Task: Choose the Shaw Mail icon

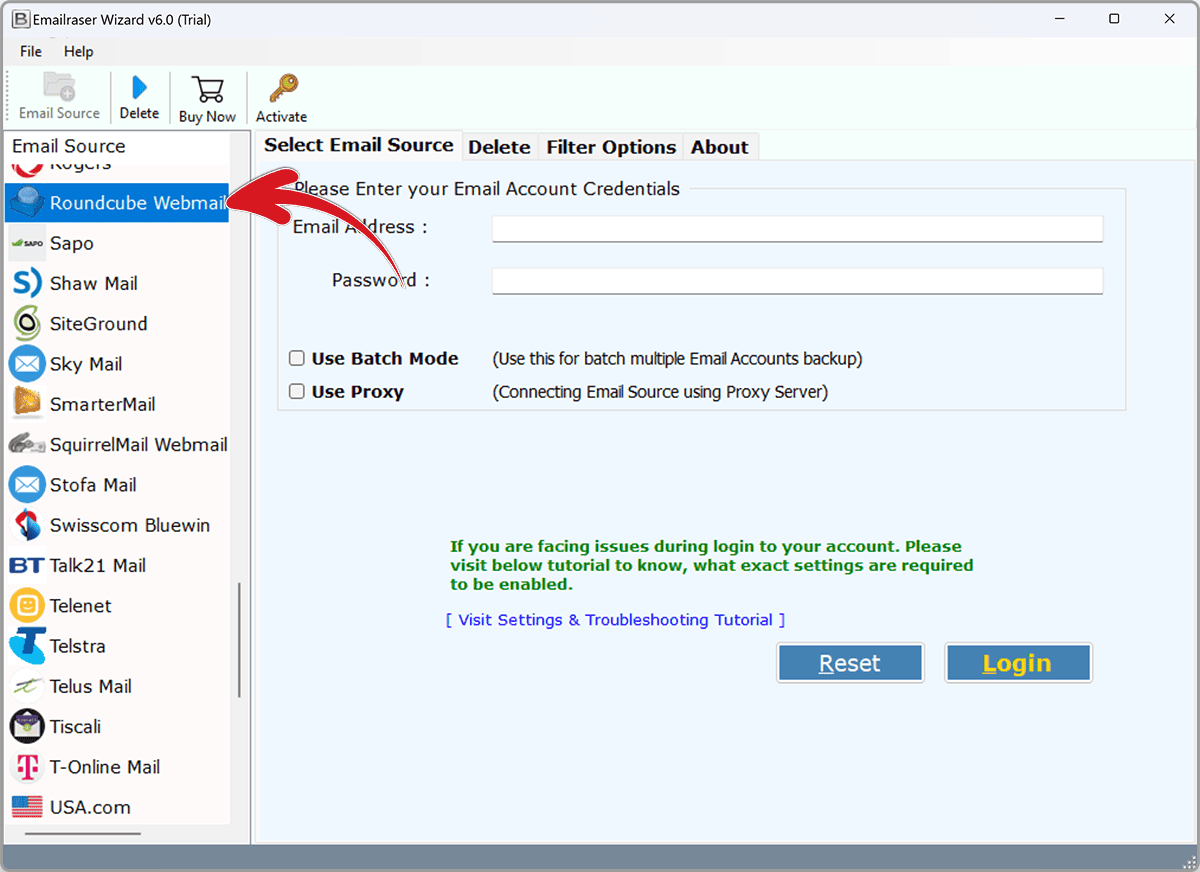Action: tap(27, 283)
